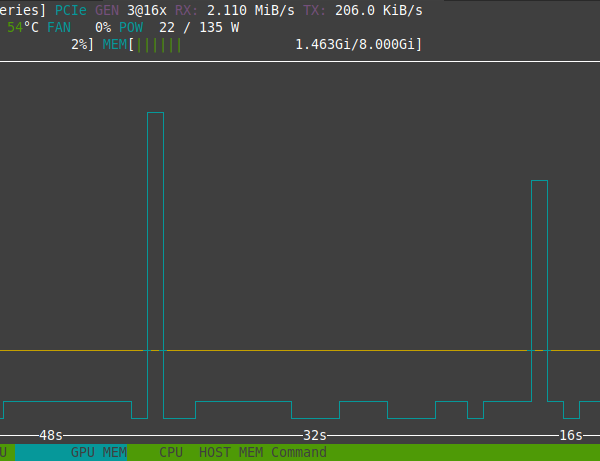Image resolution: width=600 pixels, height=461 pixels.
Task: Click the 48s time axis label
Action: pyautogui.click(x=51, y=435)
